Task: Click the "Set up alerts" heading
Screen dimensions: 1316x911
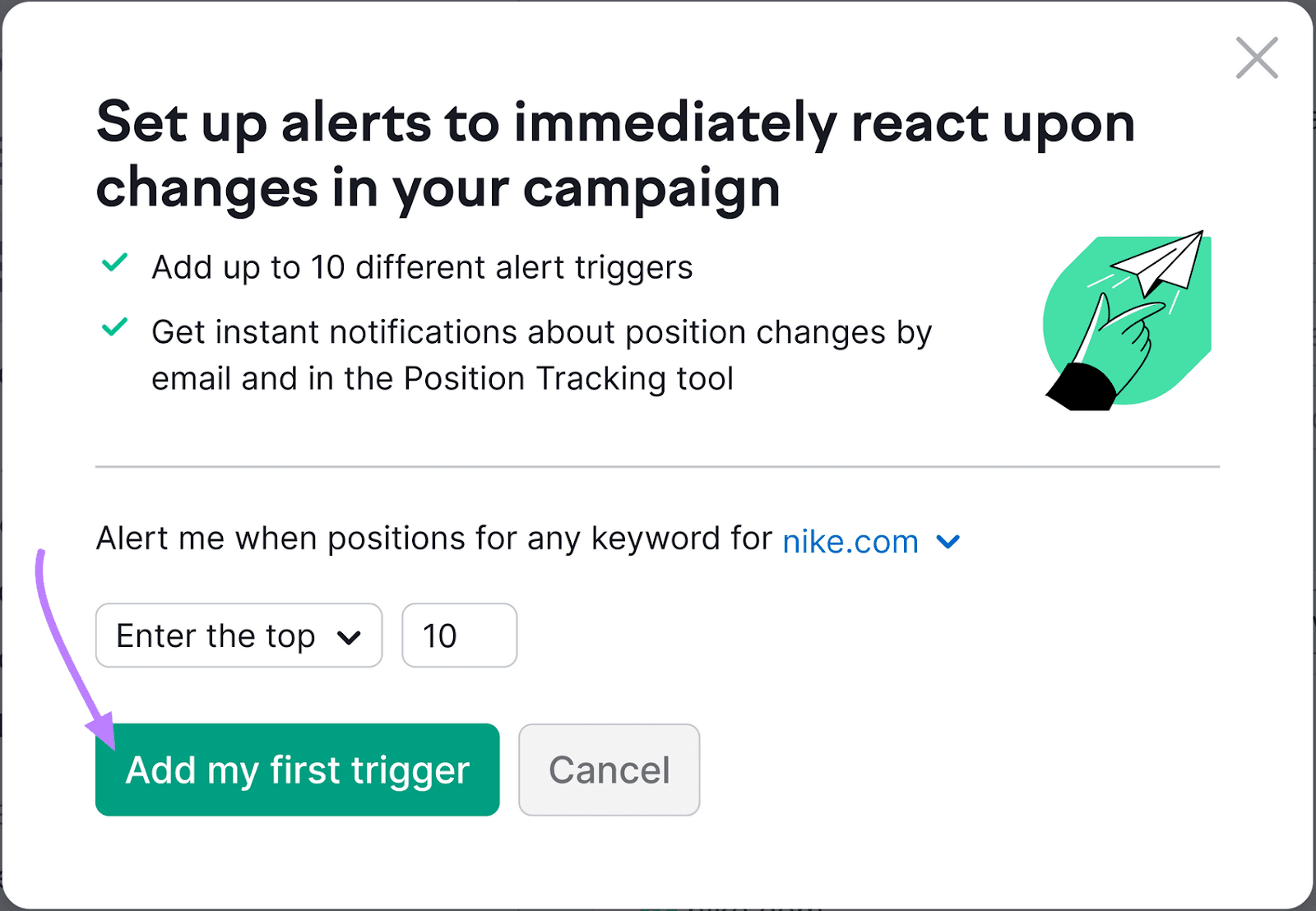Action: click(615, 123)
